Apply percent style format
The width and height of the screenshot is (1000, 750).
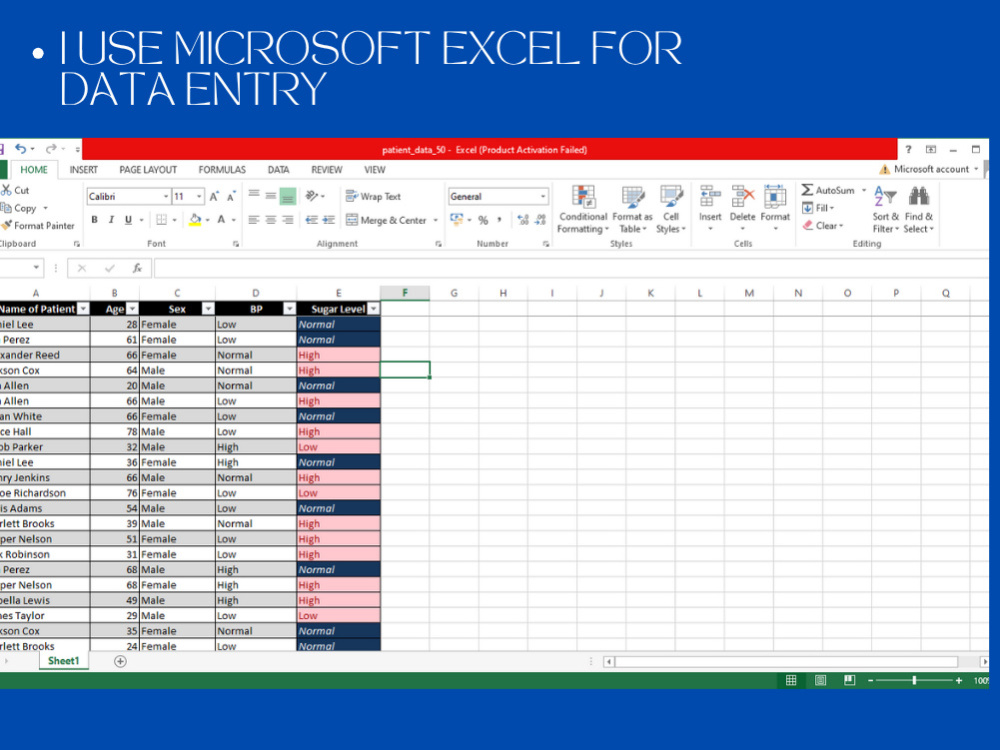483,220
